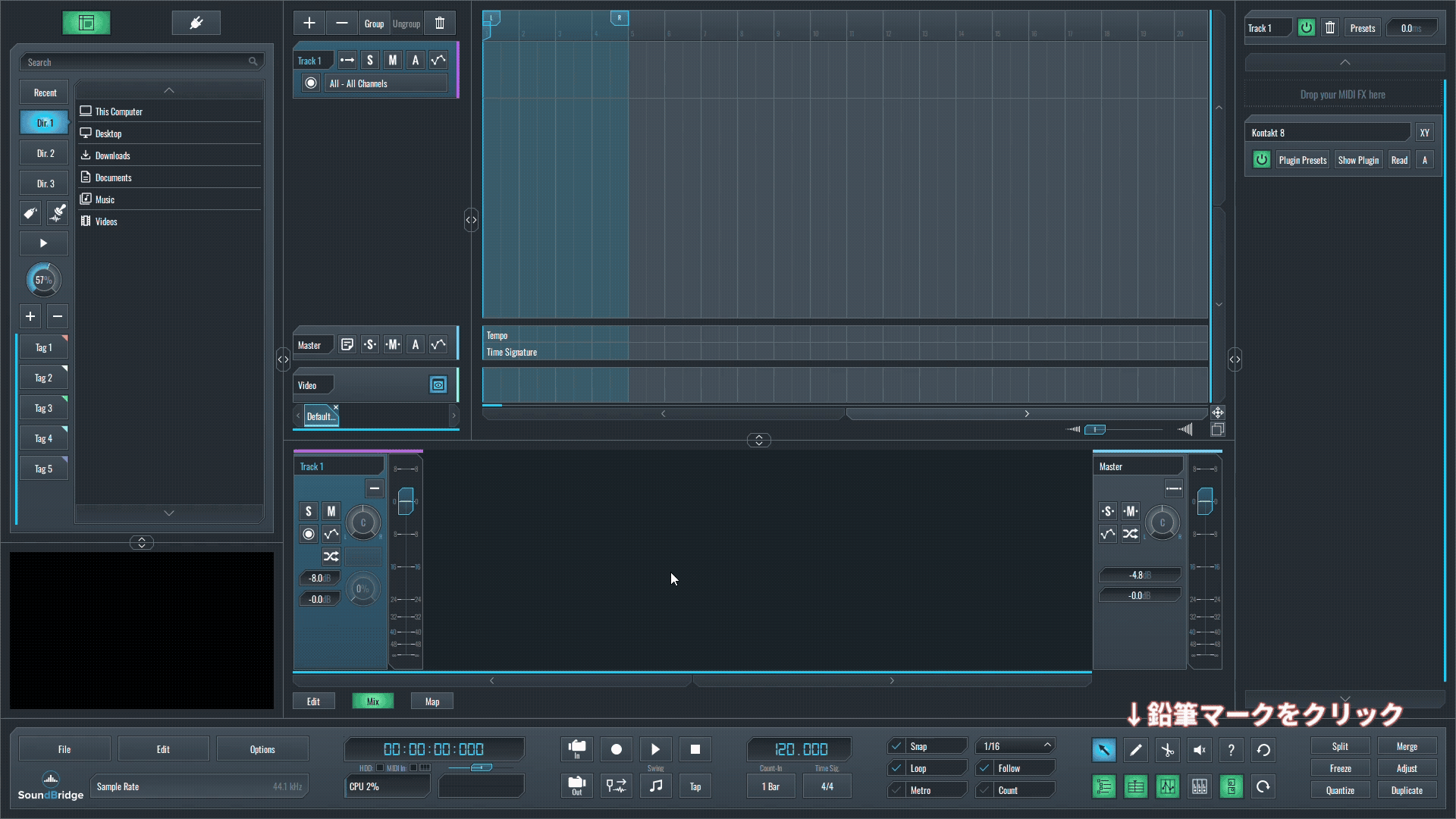1456x819 pixels.
Task: Click the 120.000 tempo display
Action: click(800, 749)
